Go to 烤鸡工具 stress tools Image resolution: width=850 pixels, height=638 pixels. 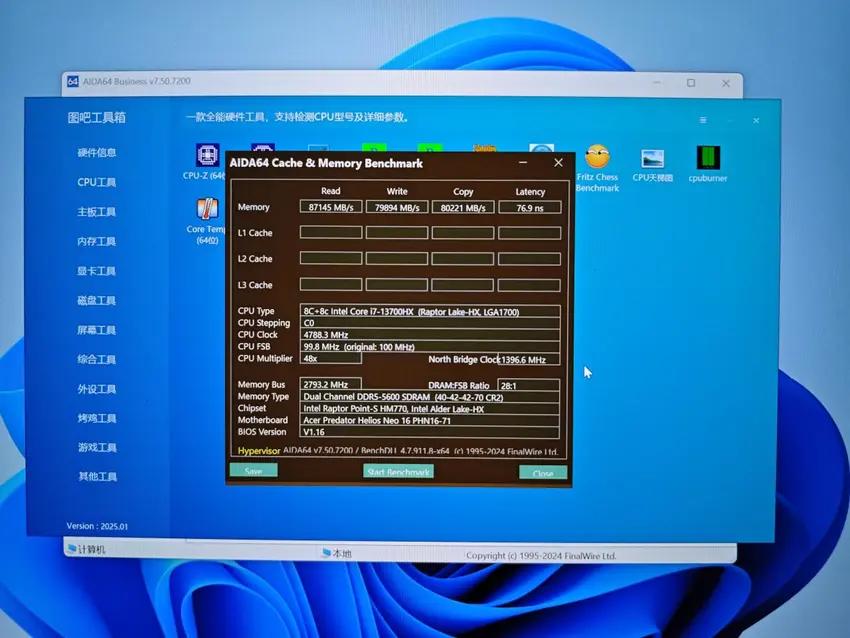point(96,418)
